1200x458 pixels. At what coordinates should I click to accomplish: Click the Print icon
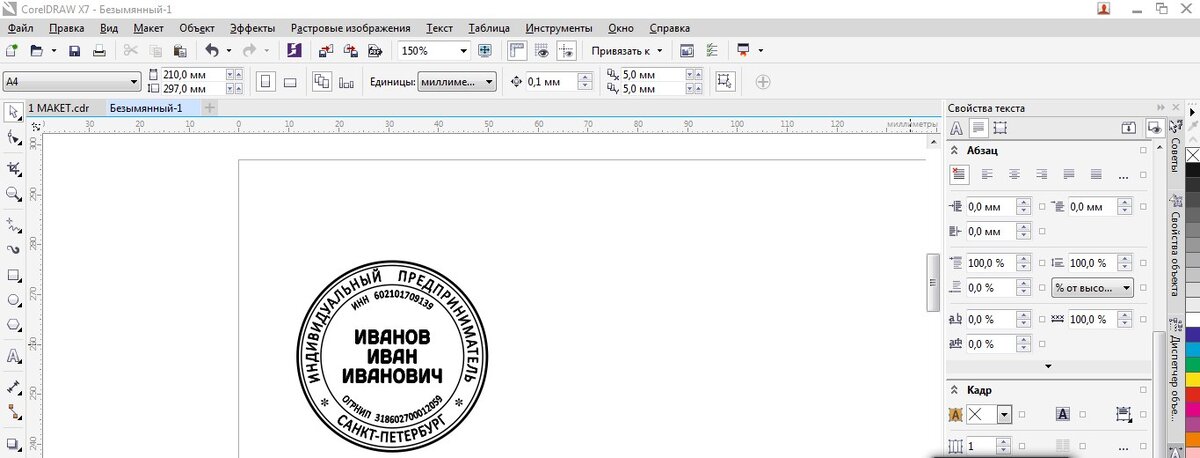pos(99,50)
